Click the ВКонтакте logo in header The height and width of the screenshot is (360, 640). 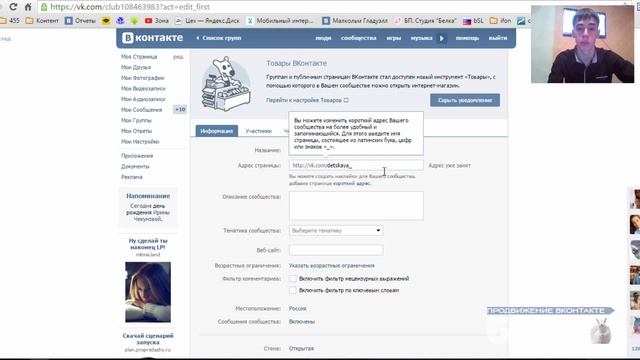(153, 38)
